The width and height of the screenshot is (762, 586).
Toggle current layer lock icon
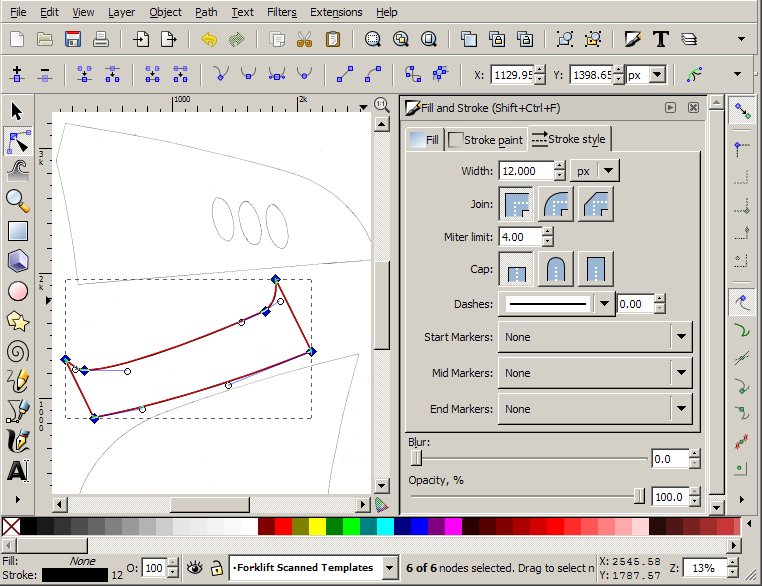[215, 568]
